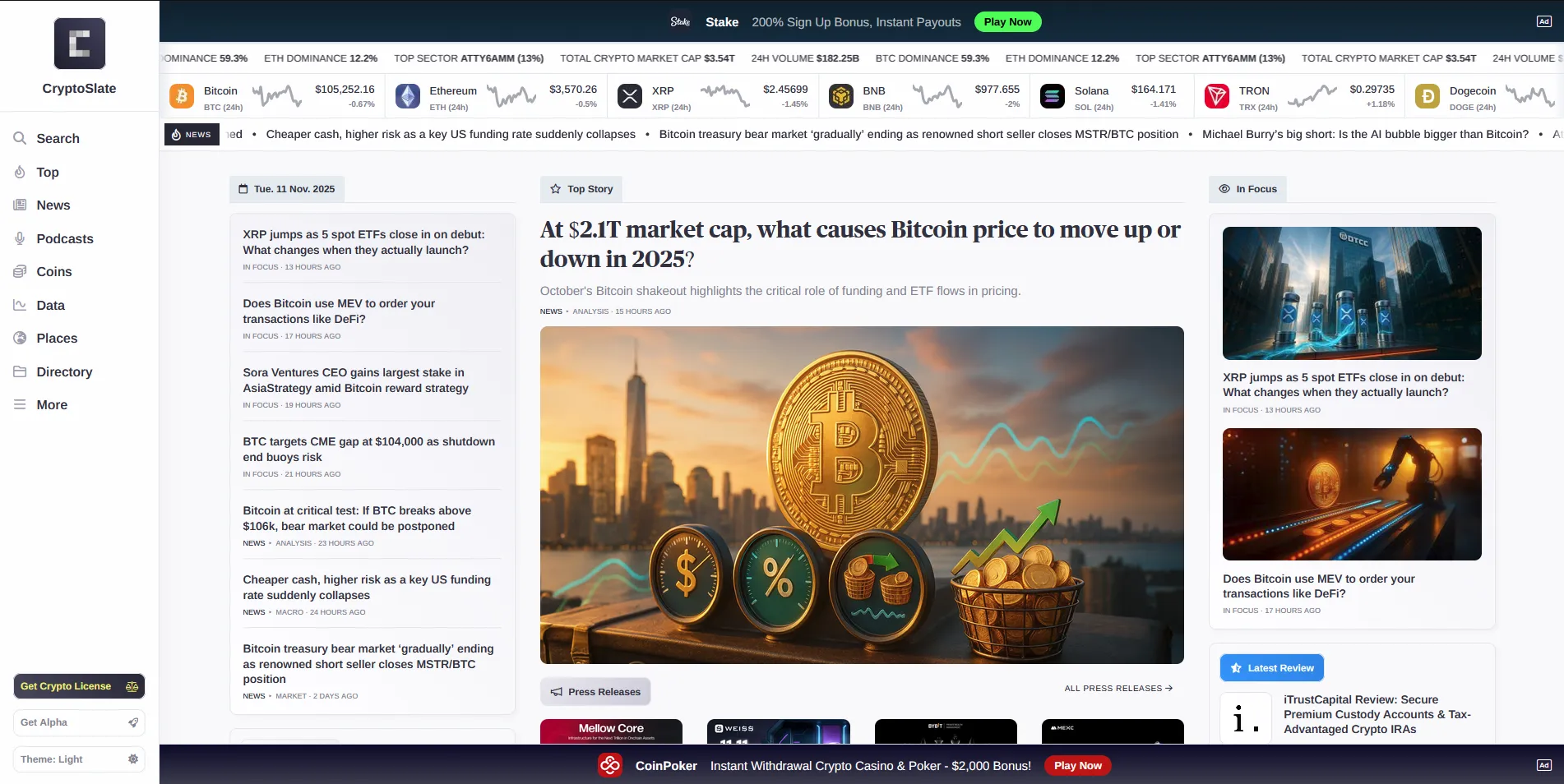1564x784 pixels.
Task: Click the send icon next to Get Alpha
Action: (133, 722)
